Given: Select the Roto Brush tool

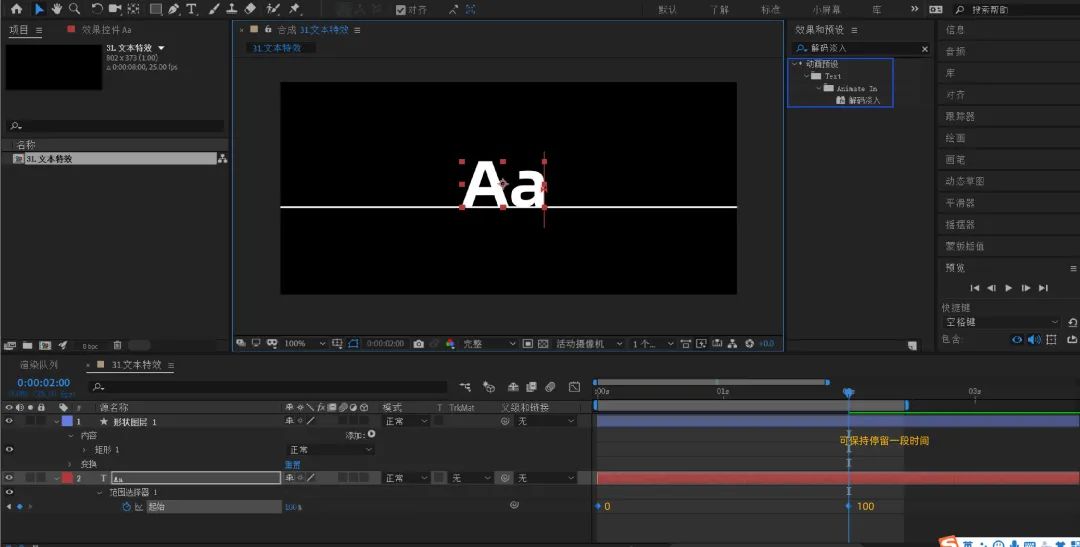Looking at the screenshot, I should pos(273,9).
